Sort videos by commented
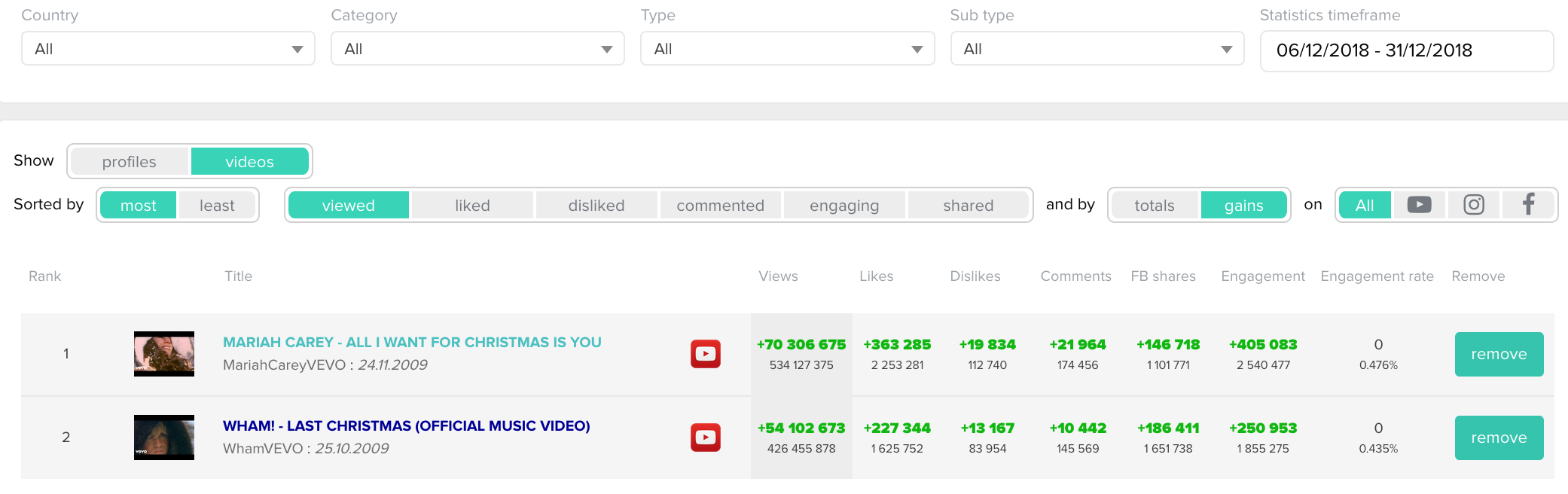1568x494 pixels. pos(720,205)
